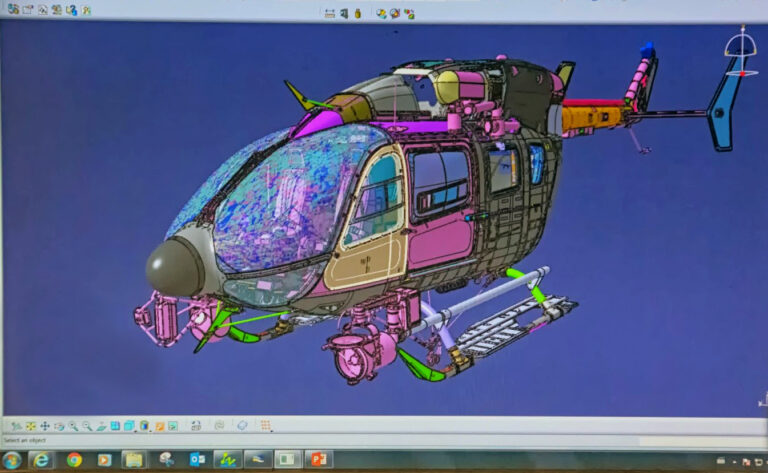
Task: Select the Rotate view tool
Action: 59,426
